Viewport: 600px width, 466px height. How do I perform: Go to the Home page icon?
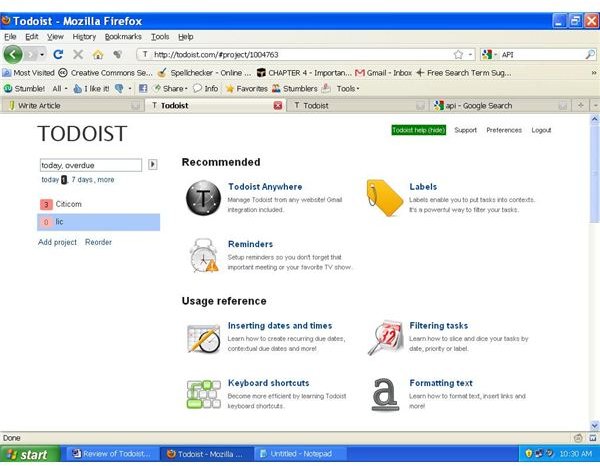(x=98, y=55)
